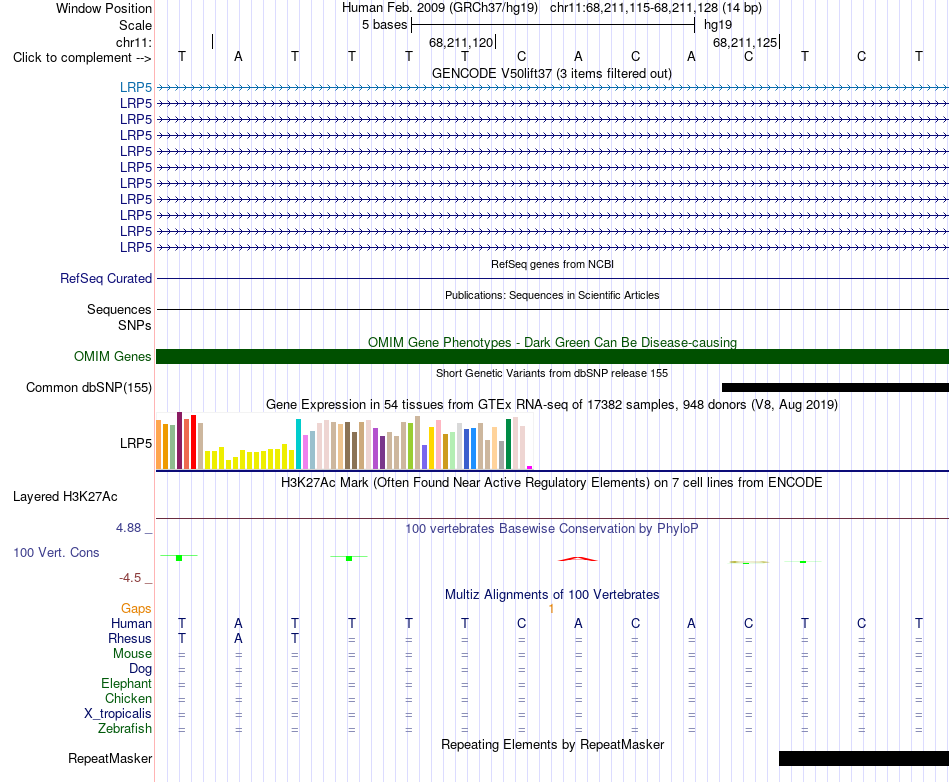
Task: Click the "A" base in the Rhesus alignment row
Action: (x=238, y=638)
